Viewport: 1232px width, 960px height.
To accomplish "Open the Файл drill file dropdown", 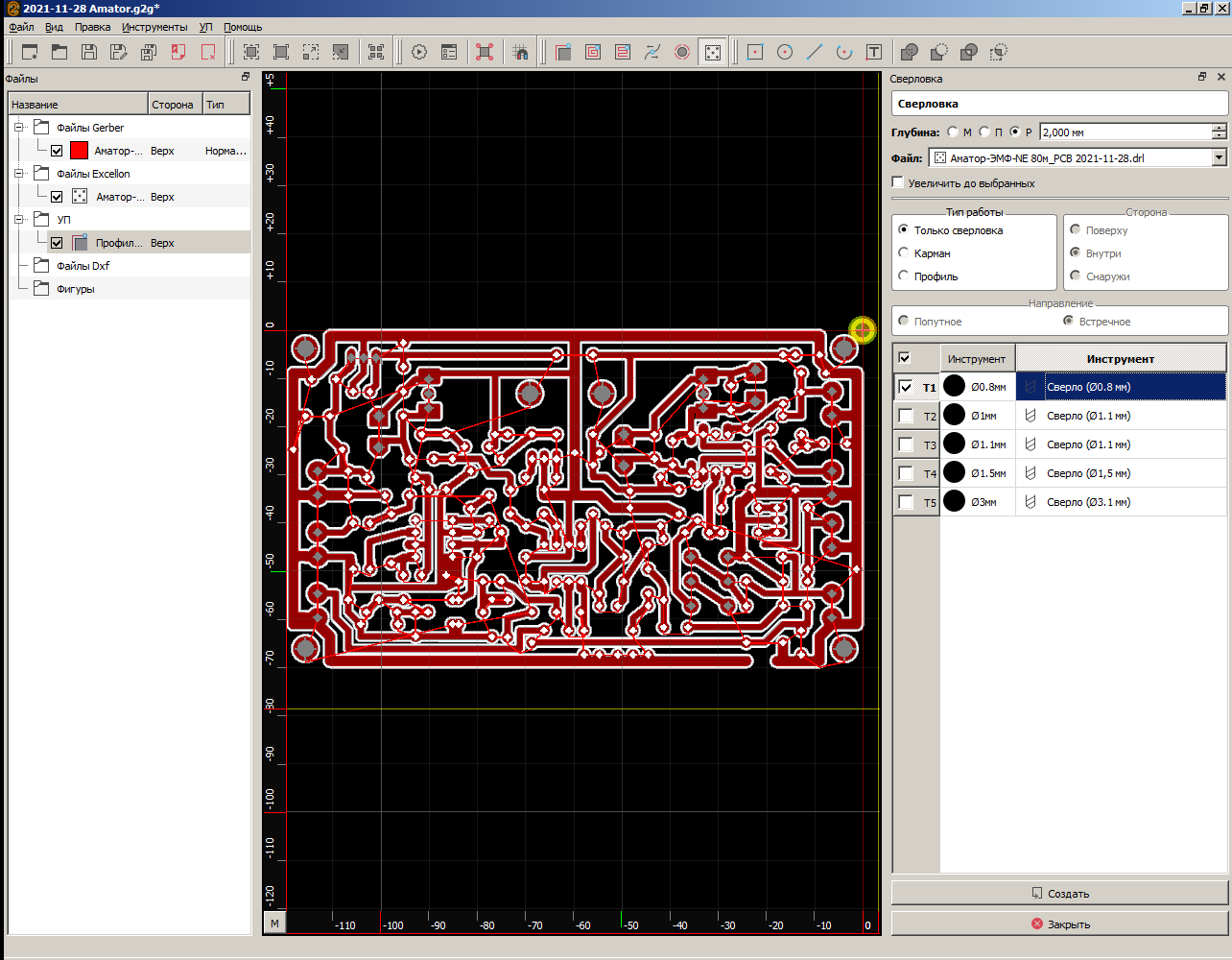I will (1219, 157).
